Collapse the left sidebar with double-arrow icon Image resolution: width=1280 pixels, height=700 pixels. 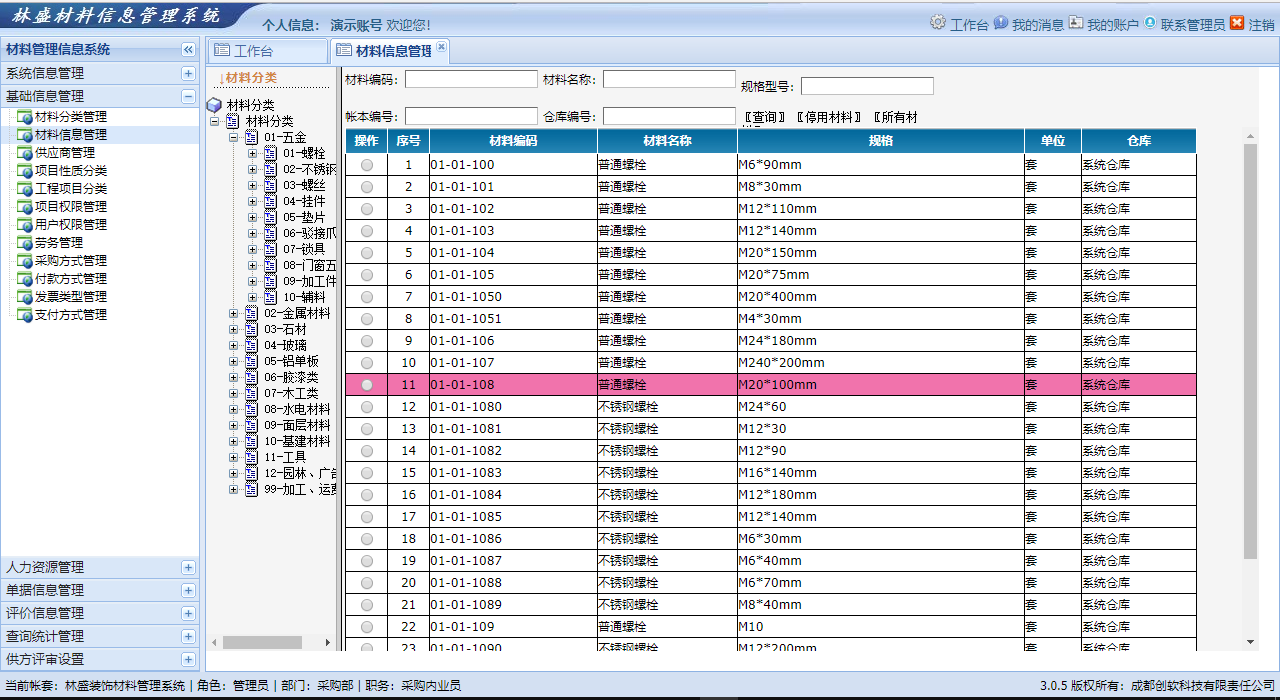click(188, 49)
